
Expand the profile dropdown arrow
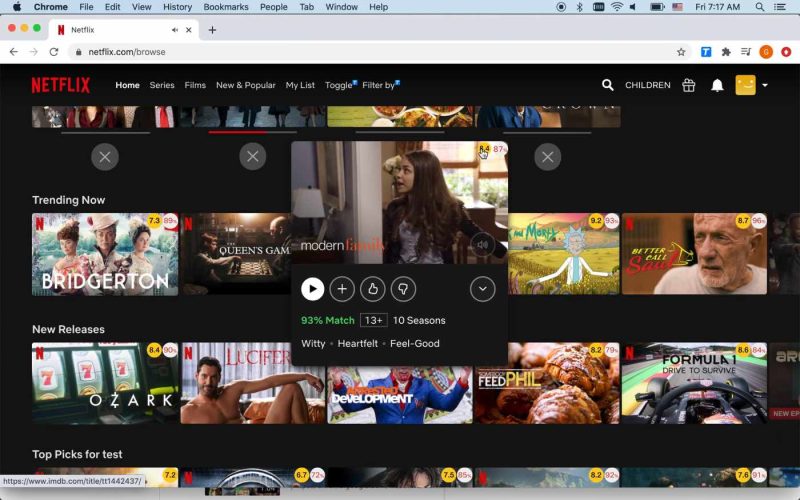[x=765, y=85]
